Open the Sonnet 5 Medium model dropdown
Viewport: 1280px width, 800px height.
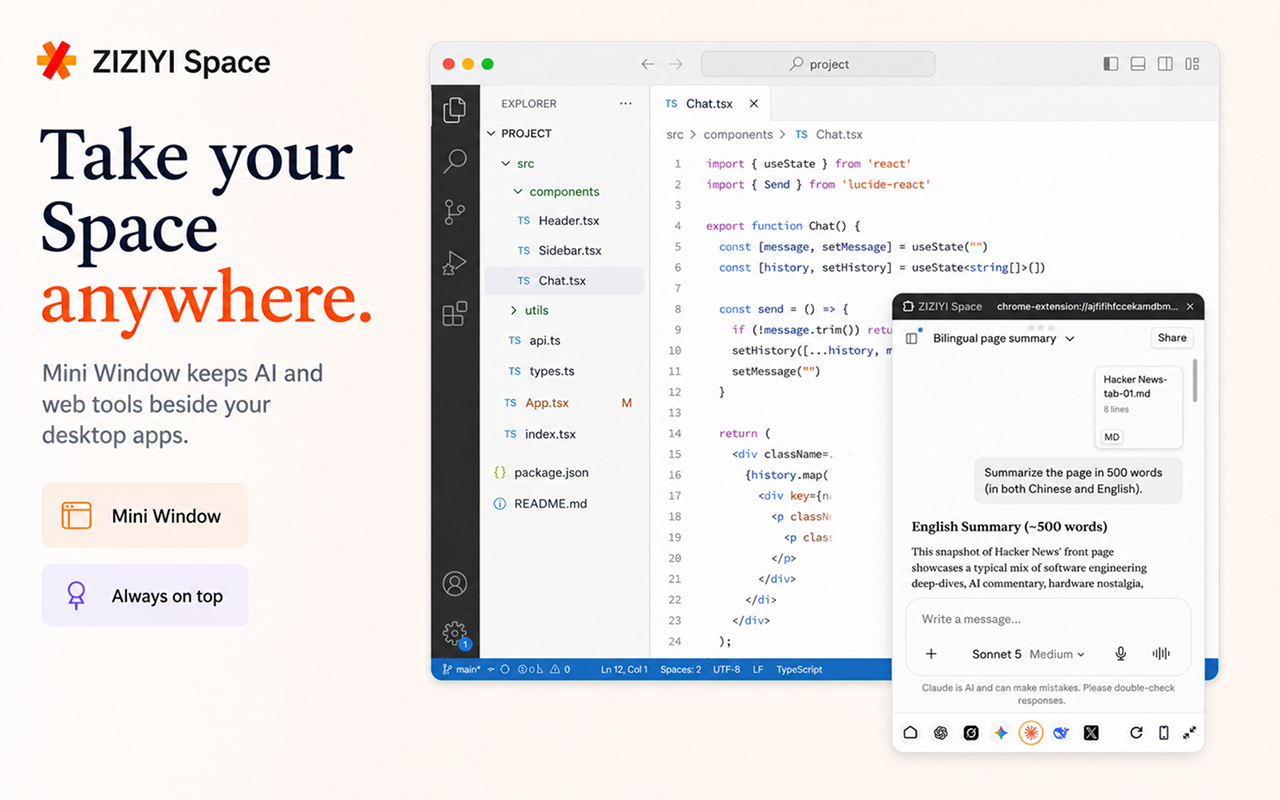1028,654
